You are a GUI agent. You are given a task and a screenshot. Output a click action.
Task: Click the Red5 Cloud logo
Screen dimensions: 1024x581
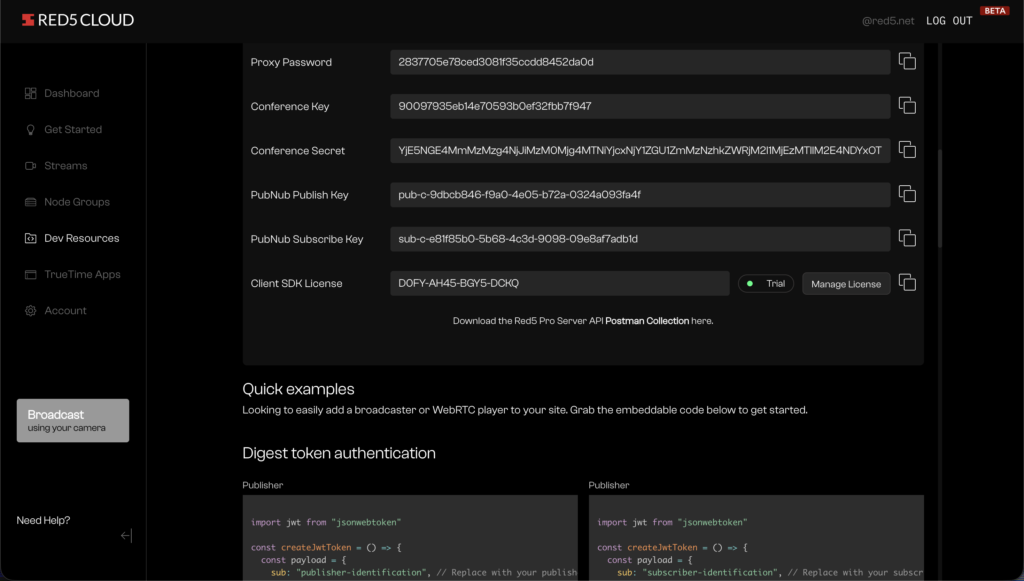tap(78, 20)
